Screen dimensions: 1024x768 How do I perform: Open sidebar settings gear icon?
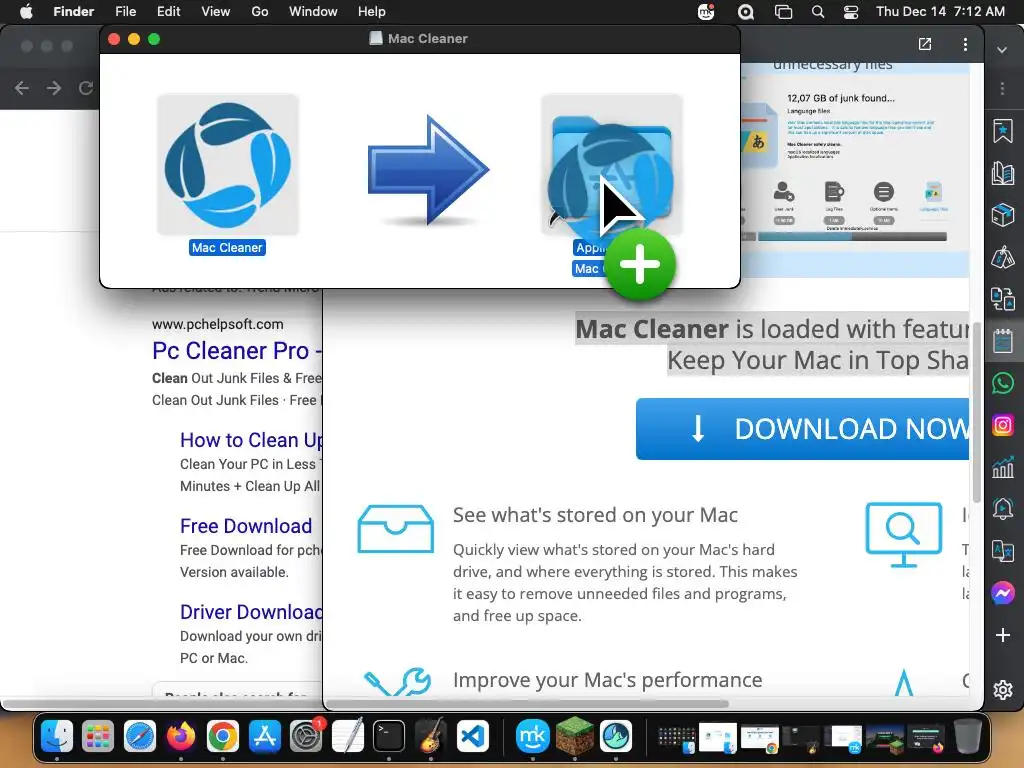(1002, 690)
